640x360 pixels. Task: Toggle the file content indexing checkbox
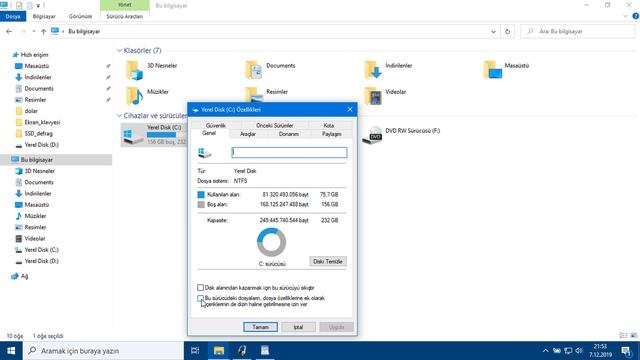200,298
